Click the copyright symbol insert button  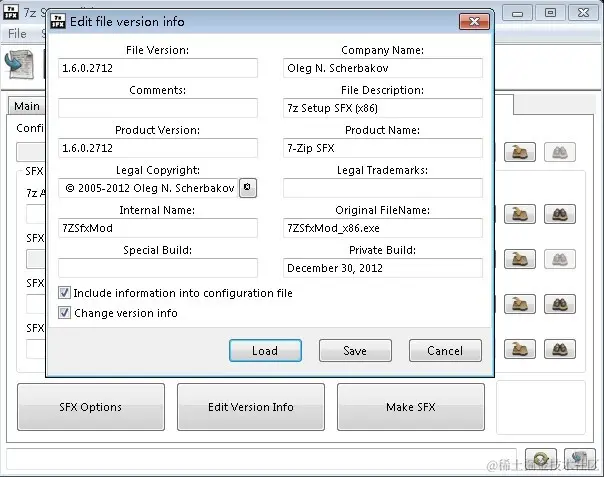tap(248, 188)
